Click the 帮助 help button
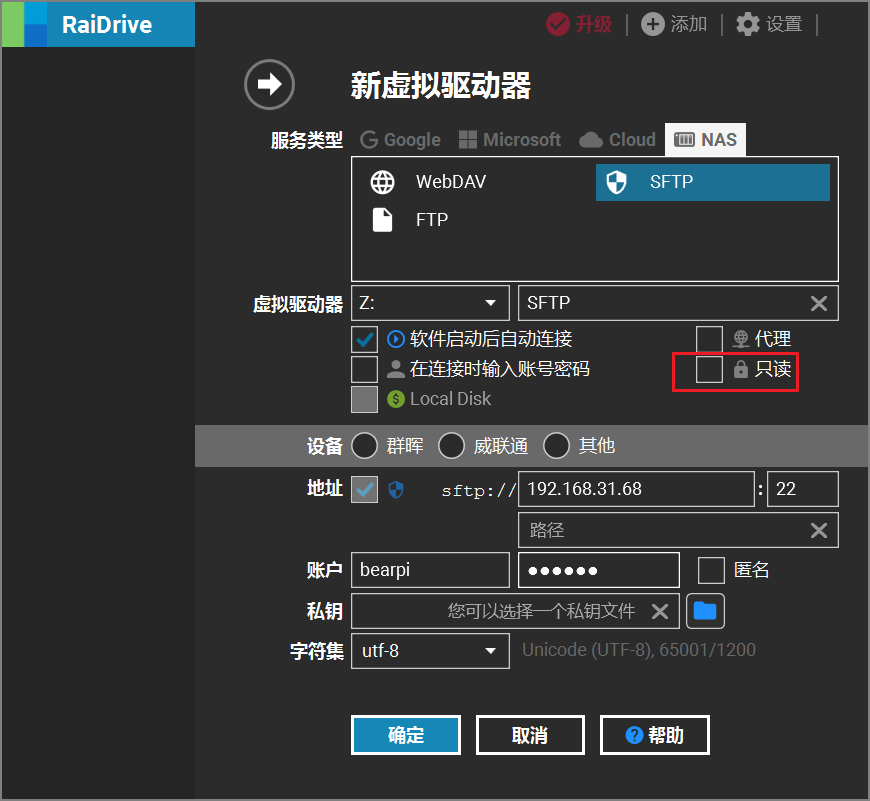The height and width of the screenshot is (801, 870). click(655, 735)
